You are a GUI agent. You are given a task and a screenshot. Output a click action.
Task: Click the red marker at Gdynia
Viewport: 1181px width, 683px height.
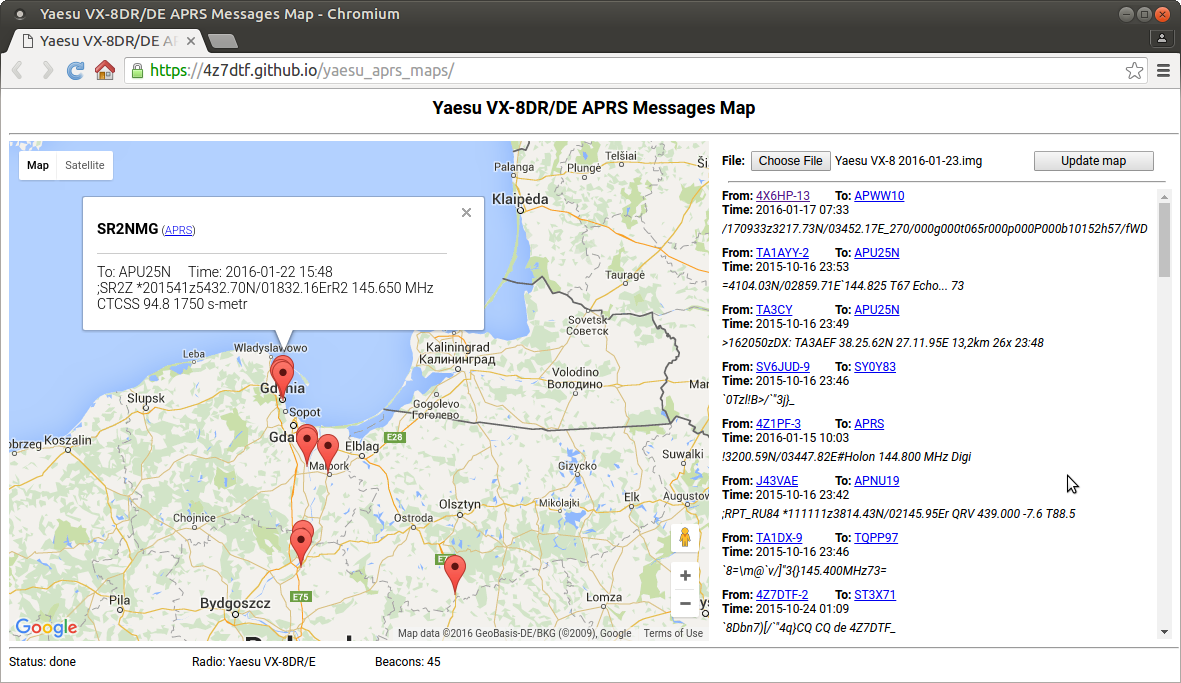282,379
